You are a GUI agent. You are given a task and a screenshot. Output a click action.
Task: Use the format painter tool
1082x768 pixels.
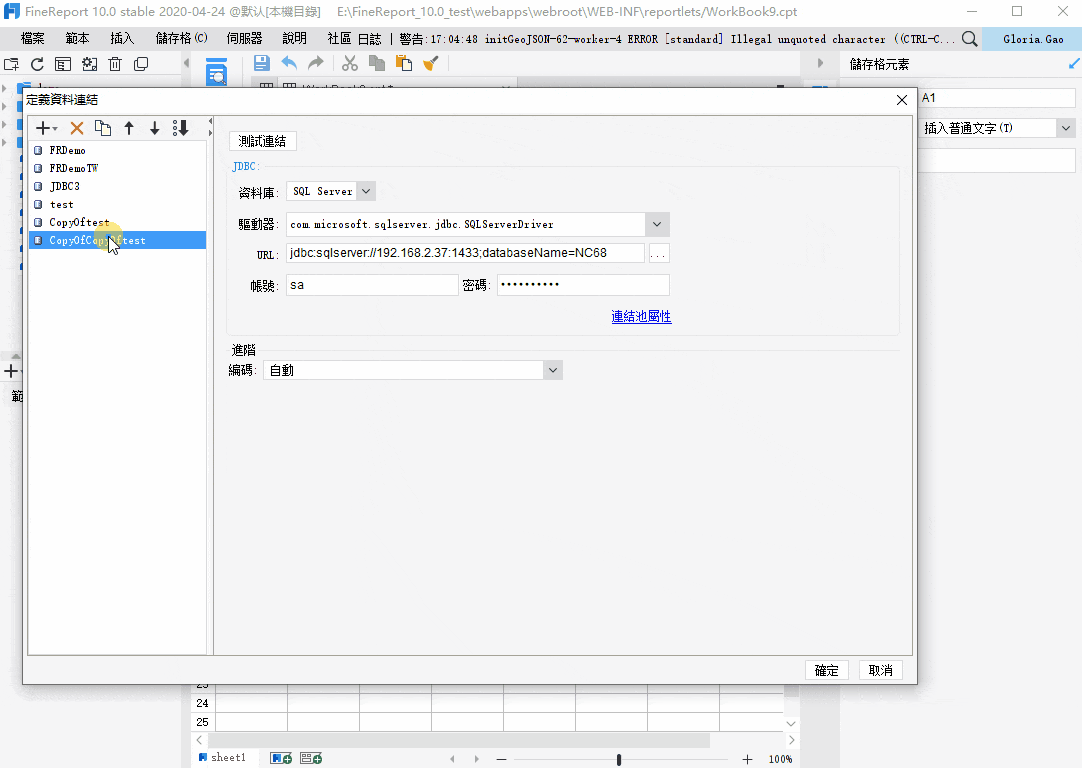tap(430, 63)
